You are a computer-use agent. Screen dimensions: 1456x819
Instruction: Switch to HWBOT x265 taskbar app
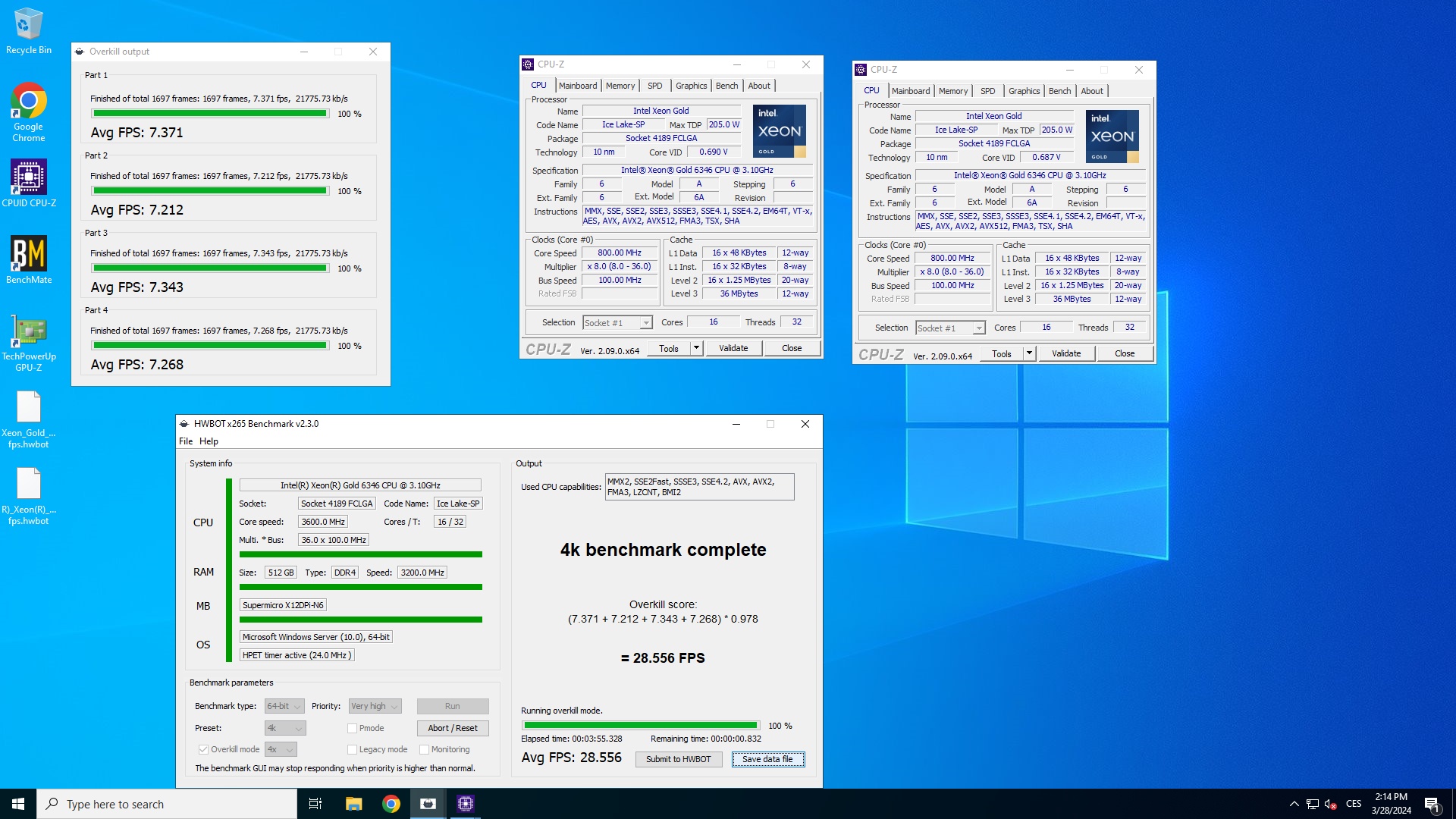[x=428, y=804]
